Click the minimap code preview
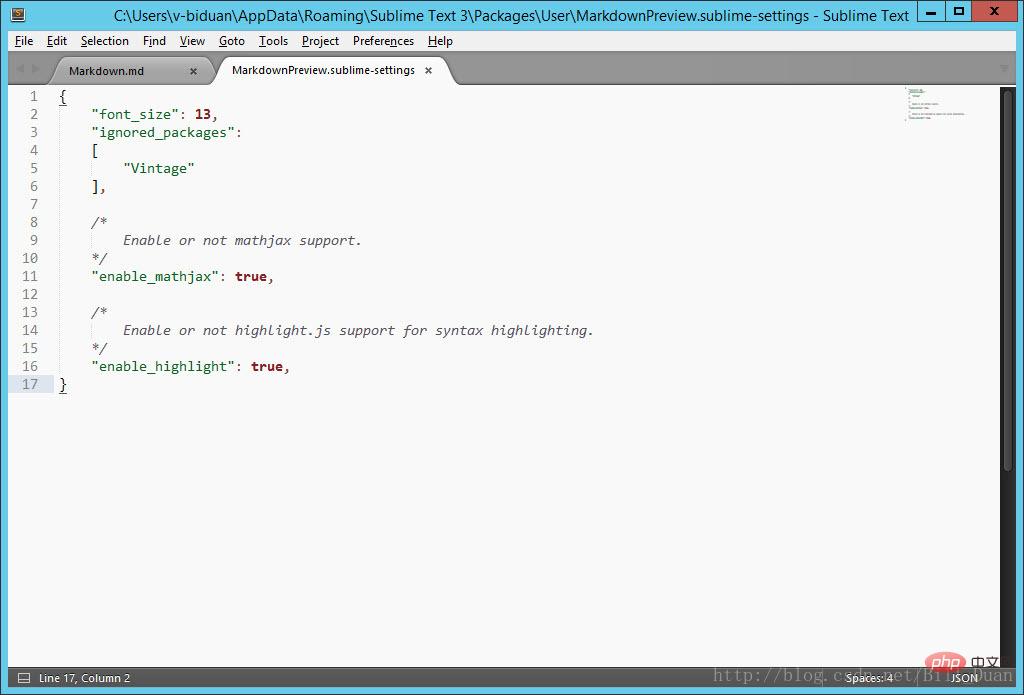Viewport: 1024px width, 695px height. pos(935,105)
